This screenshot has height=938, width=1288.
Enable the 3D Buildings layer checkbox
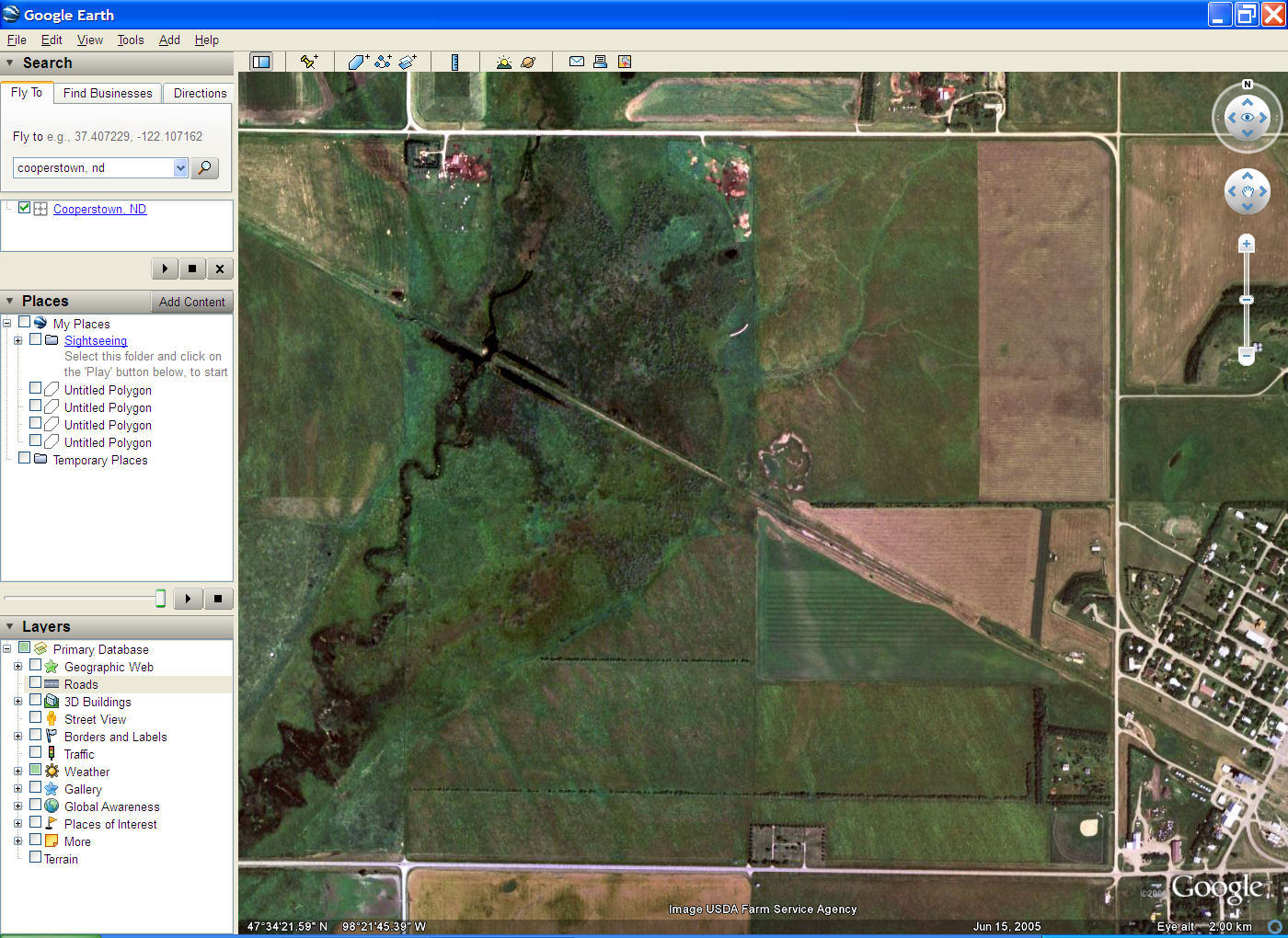tap(35, 701)
